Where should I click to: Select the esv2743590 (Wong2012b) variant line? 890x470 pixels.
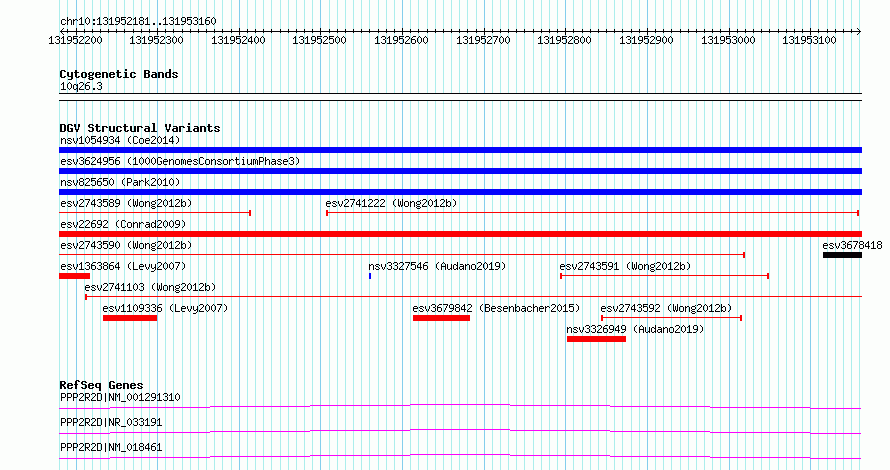[402, 255]
